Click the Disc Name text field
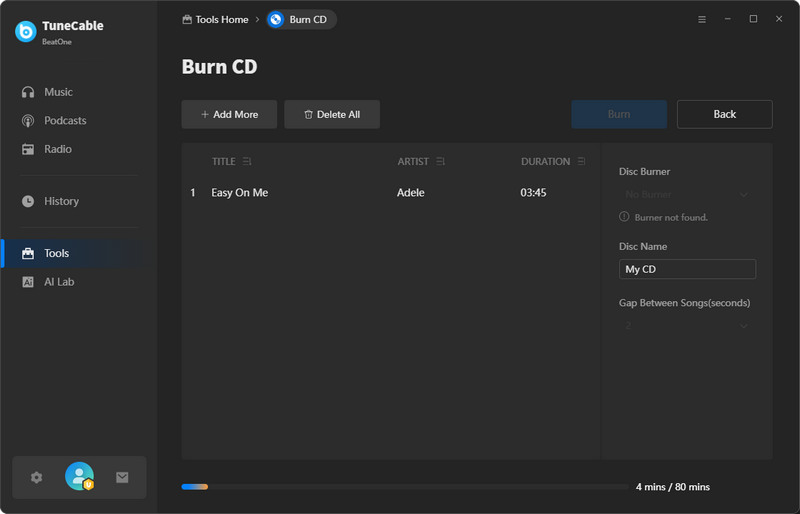 pos(687,269)
